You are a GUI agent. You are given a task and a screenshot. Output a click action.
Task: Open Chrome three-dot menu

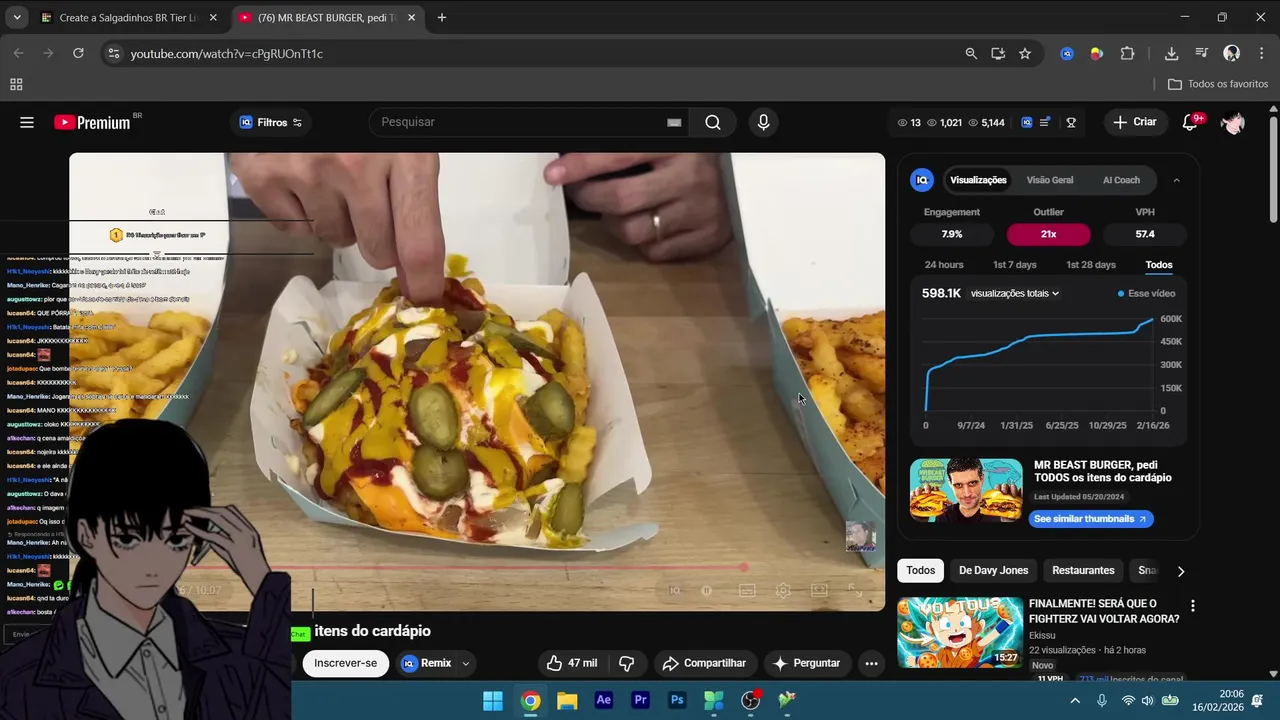click(1261, 53)
